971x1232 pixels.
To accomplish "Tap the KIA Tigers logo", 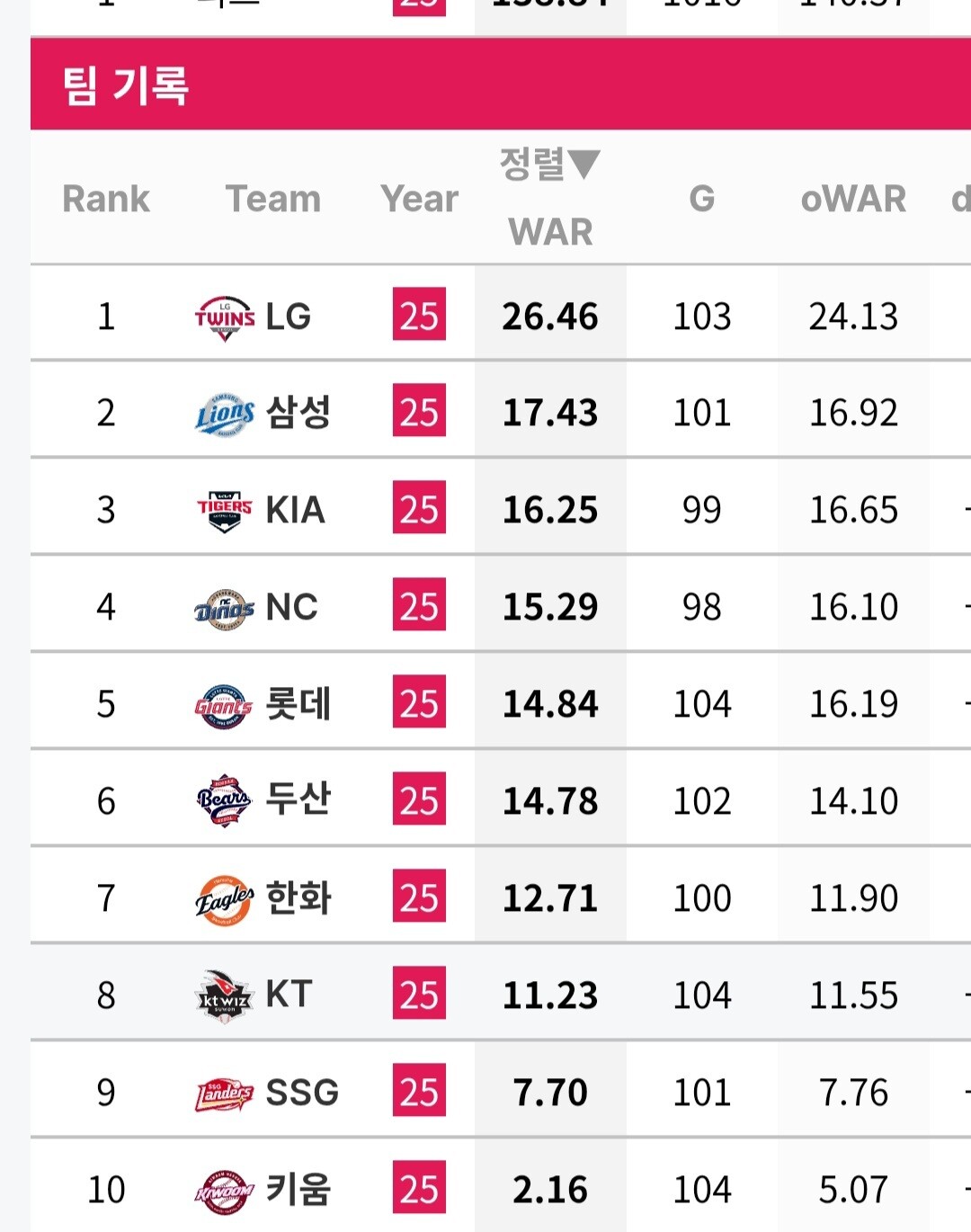I will tap(225, 510).
